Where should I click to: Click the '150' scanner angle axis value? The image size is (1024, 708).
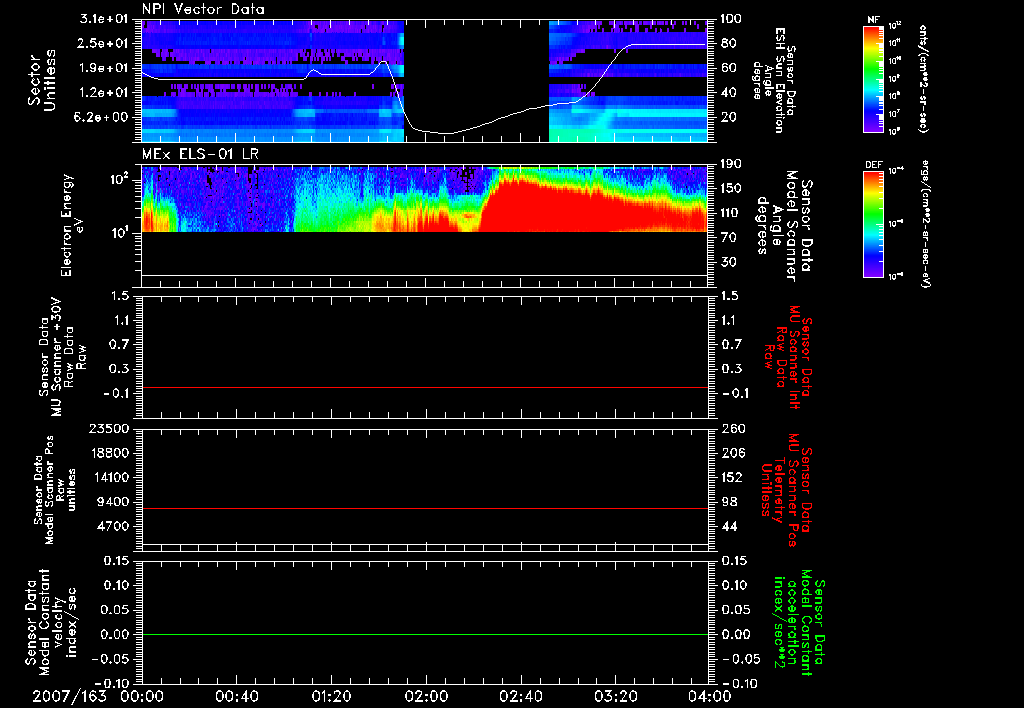pos(731,189)
